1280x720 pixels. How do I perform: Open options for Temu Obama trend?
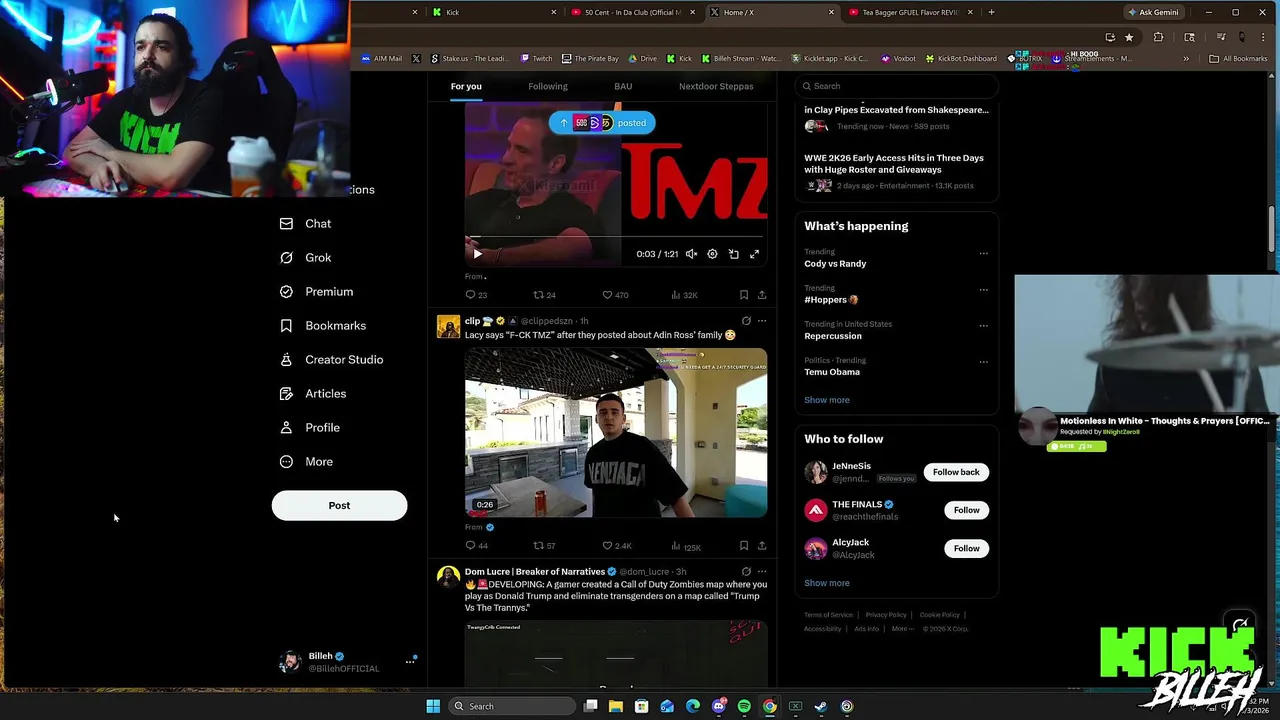coord(983,361)
